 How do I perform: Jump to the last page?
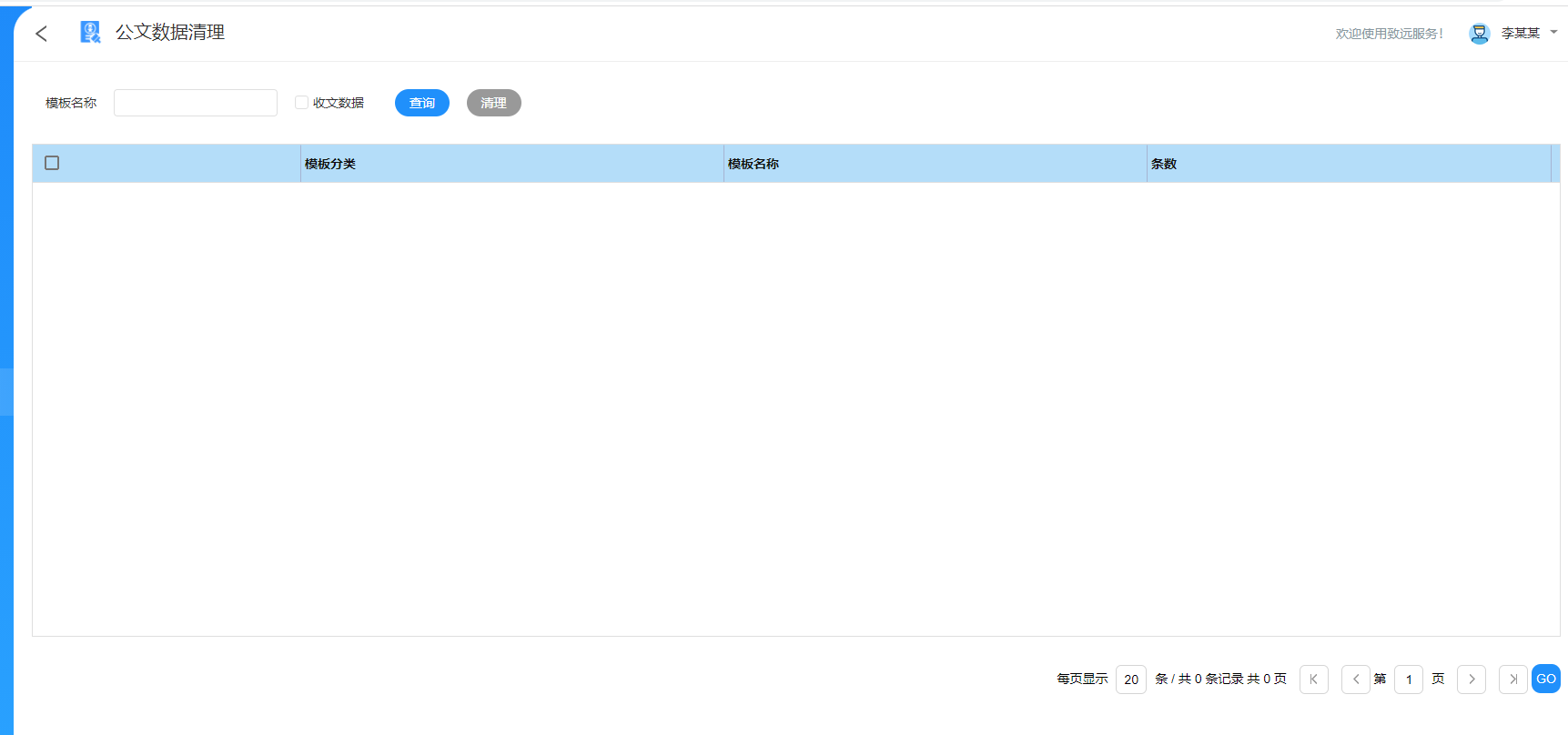click(x=1512, y=680)
